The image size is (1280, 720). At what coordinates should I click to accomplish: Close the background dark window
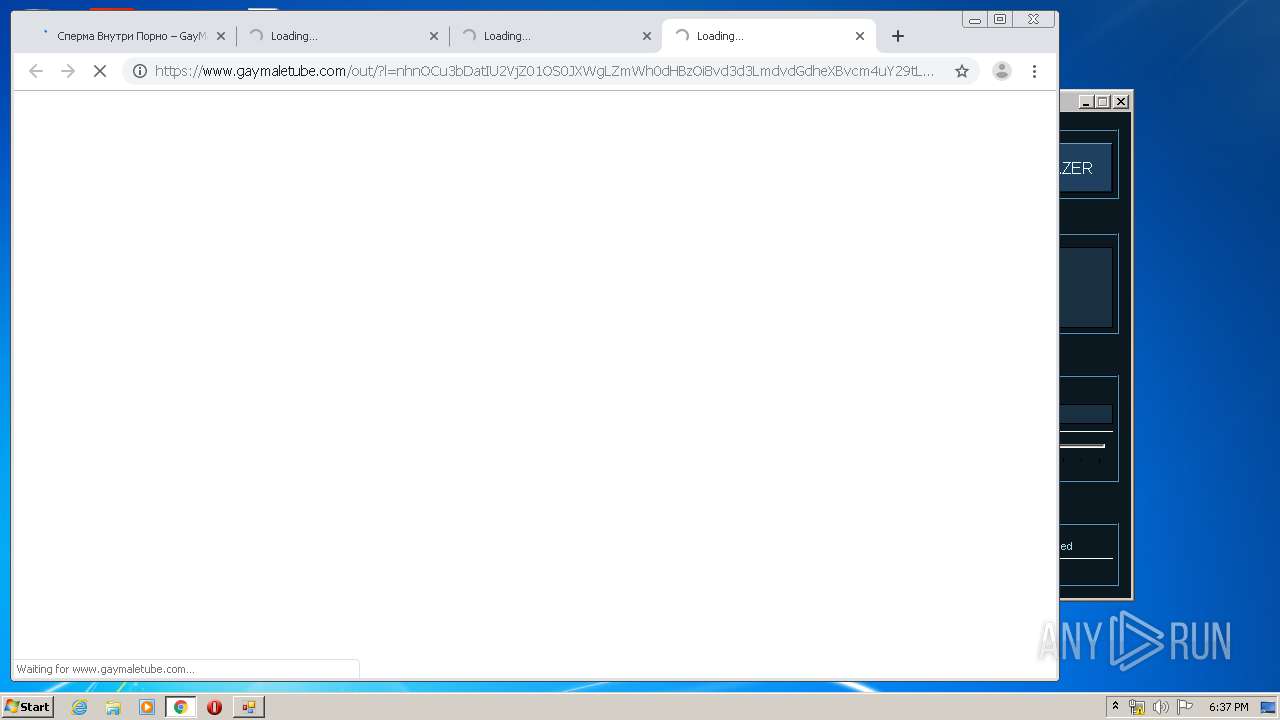point(1121,101)
